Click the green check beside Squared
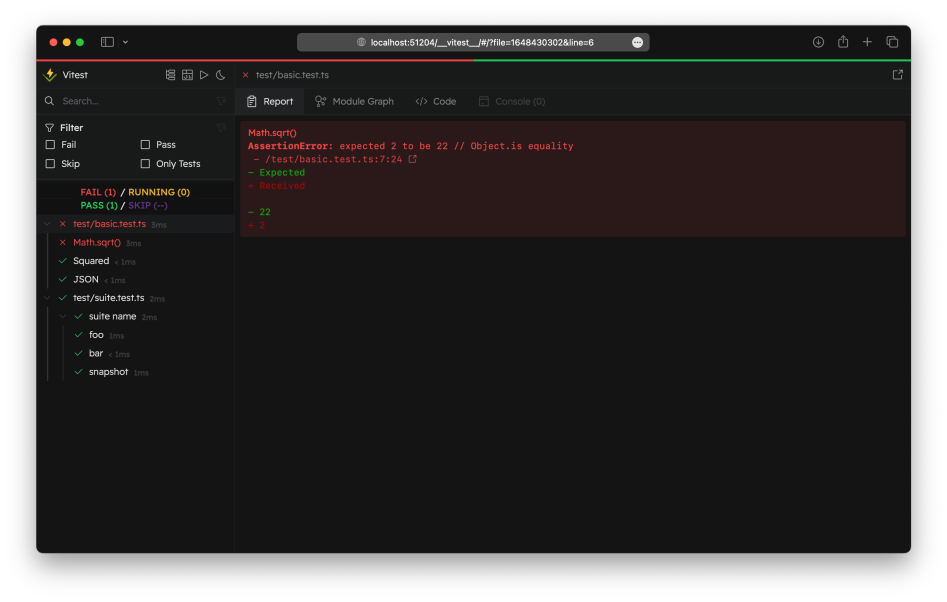 pyautogui.click(x=63, y=261)
